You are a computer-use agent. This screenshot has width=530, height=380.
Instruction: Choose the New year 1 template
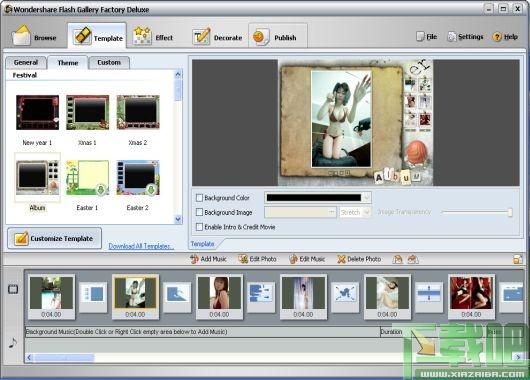(38, 113)
